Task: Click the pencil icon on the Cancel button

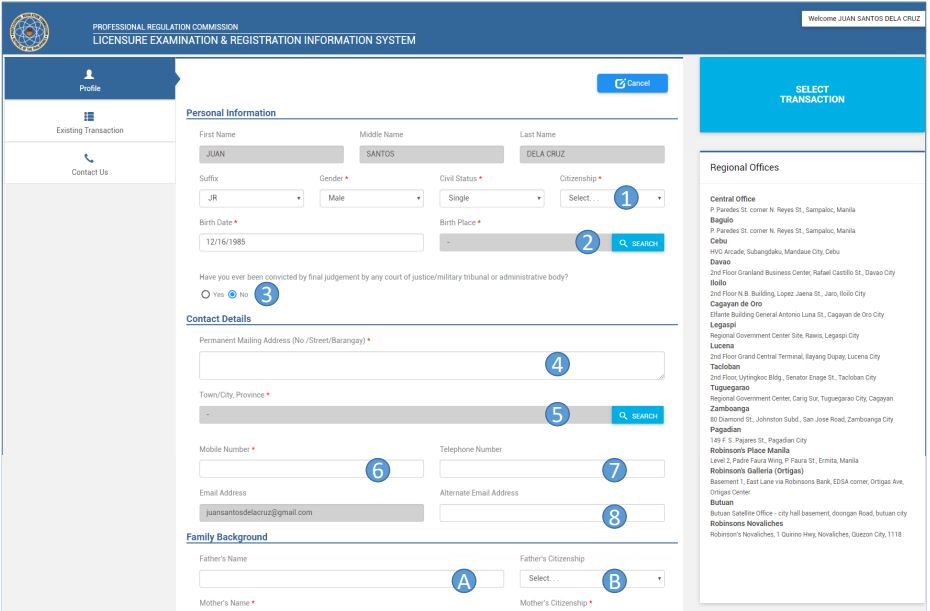Action: click(621, 82)
